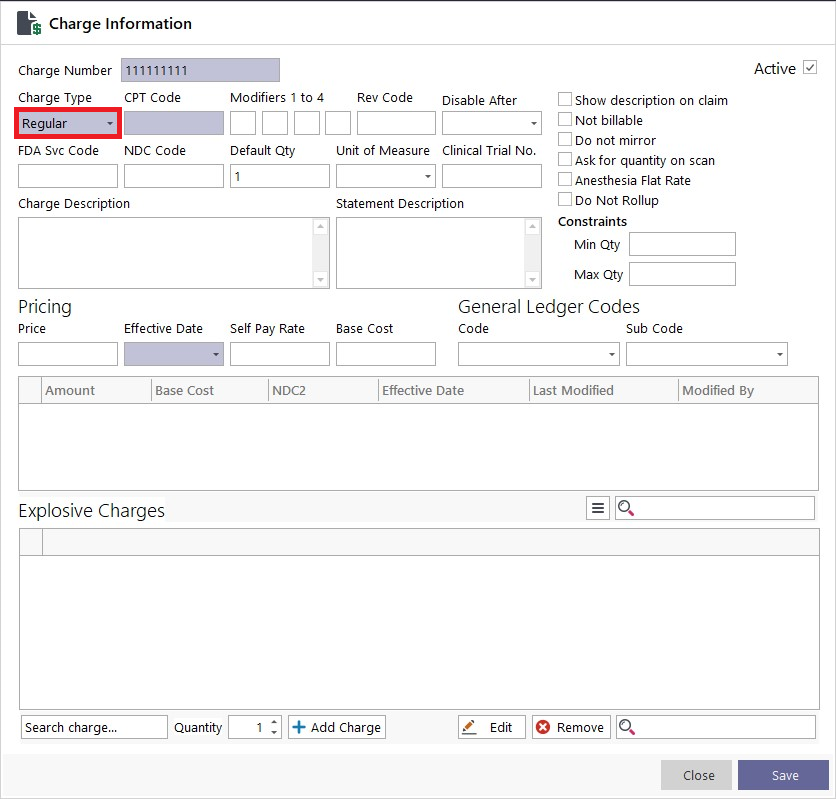The image size is (836, 799).
Task: Open the Explosive Charges hamburger menu icon
Action: click(x=598, y=508)
